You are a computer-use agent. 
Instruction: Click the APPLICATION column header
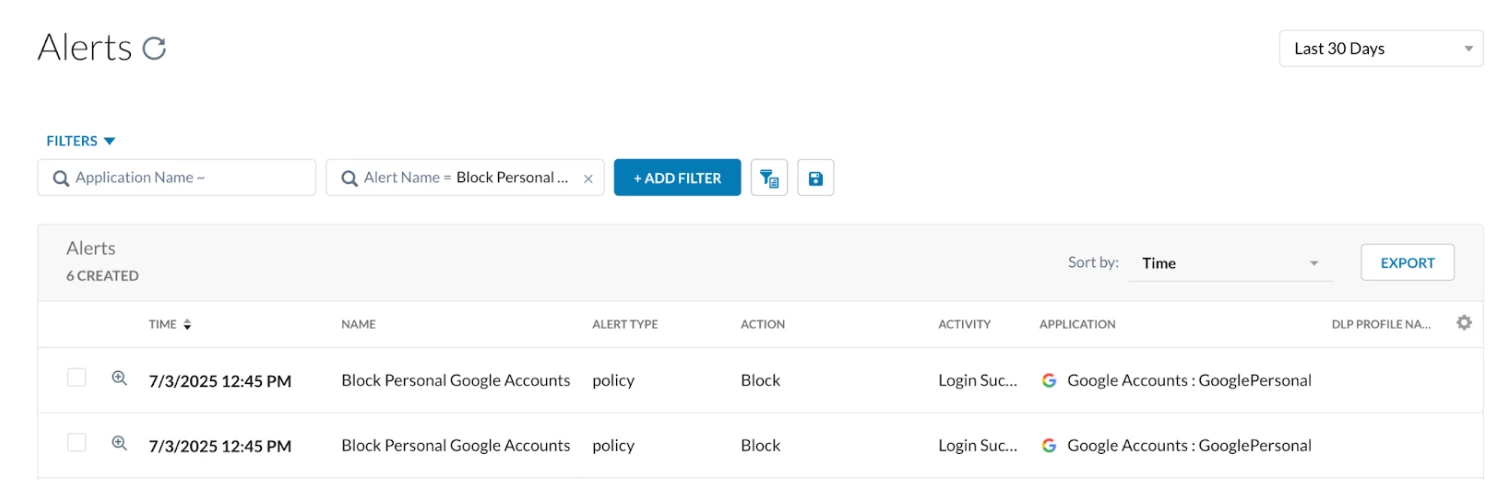[1077, 324]
